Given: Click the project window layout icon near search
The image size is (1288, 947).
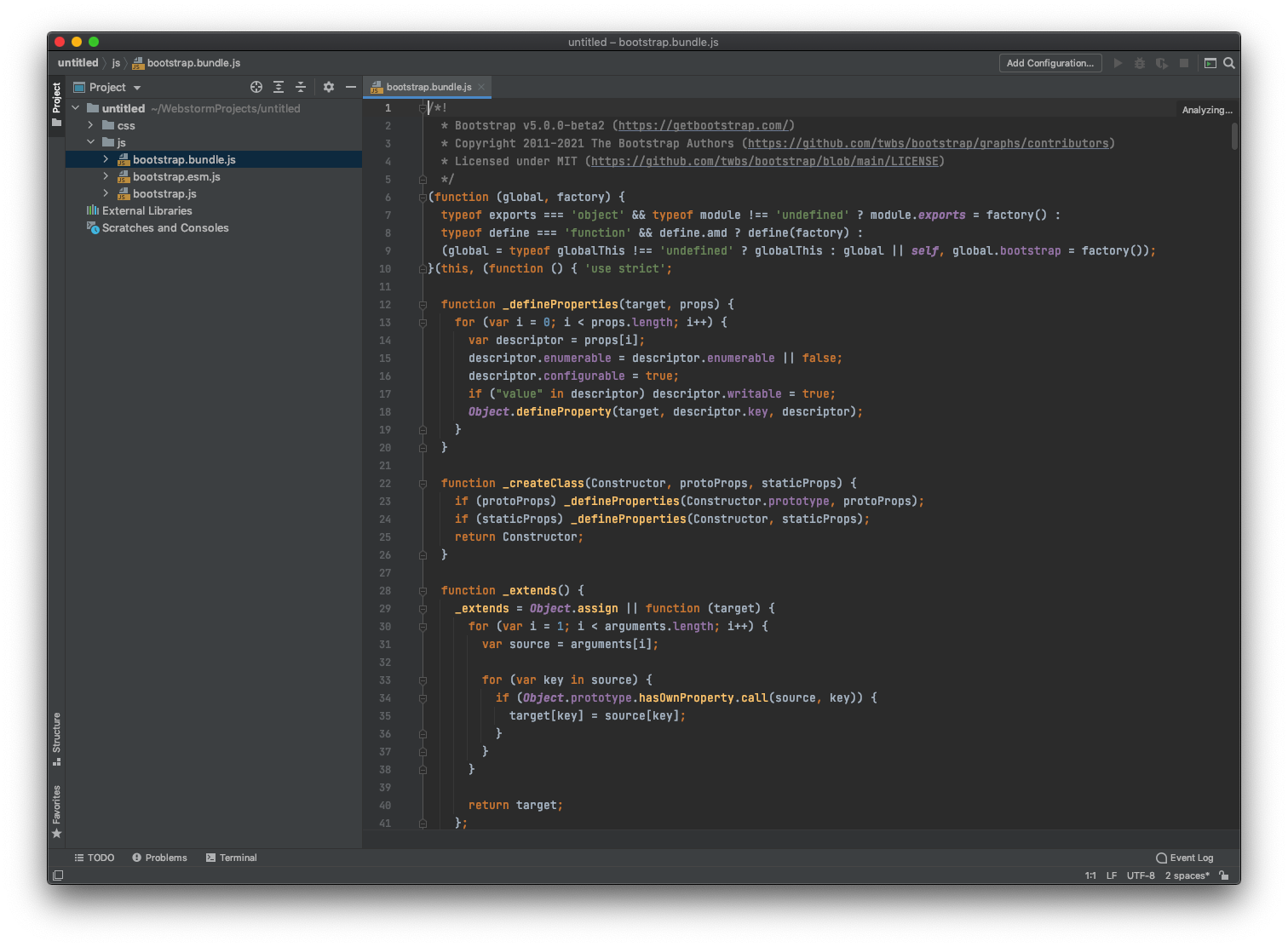Looking at the screenshot, I should (1210, 63).
